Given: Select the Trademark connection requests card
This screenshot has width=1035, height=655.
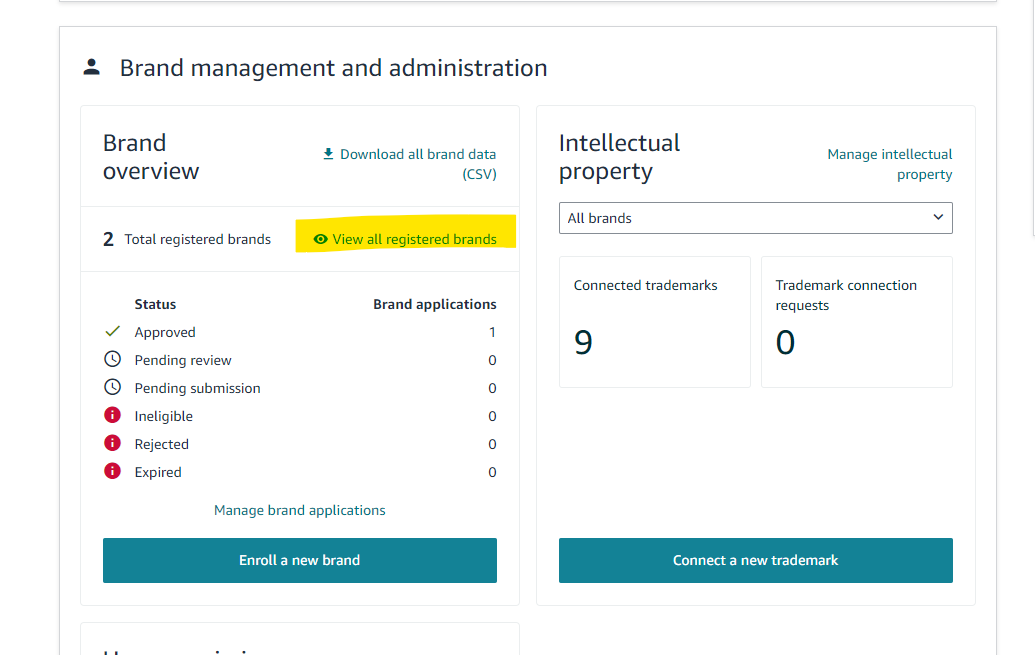Looking at the screenshot, I should click(856, 321).
